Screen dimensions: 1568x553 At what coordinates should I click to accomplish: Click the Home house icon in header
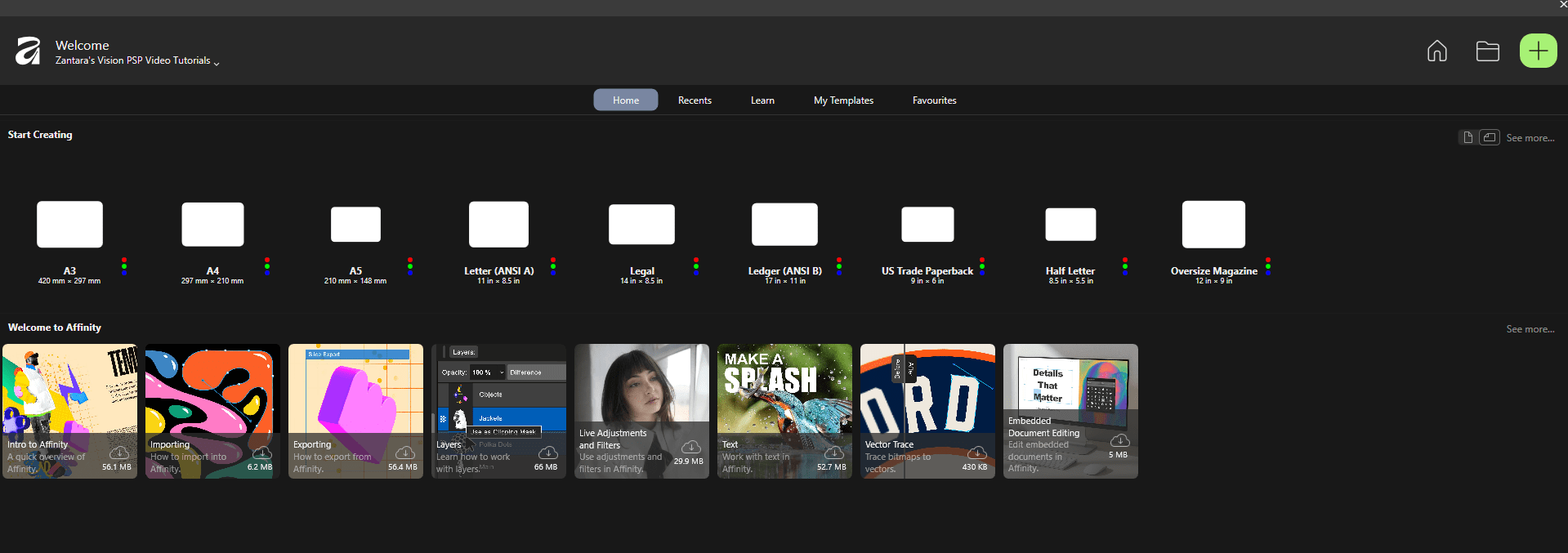tap(1436, 51)
